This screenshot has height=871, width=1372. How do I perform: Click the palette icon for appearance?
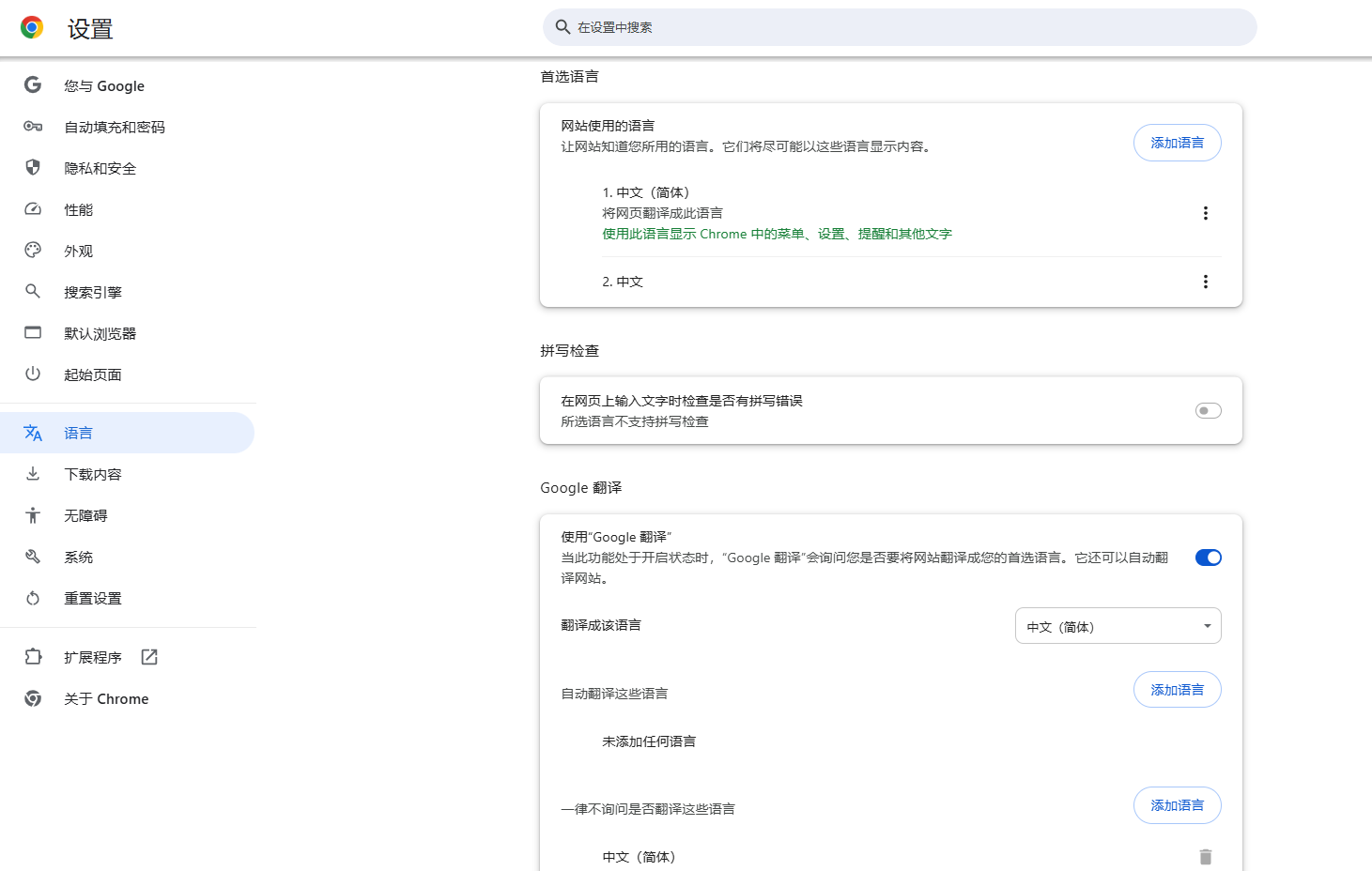(33, 251)
